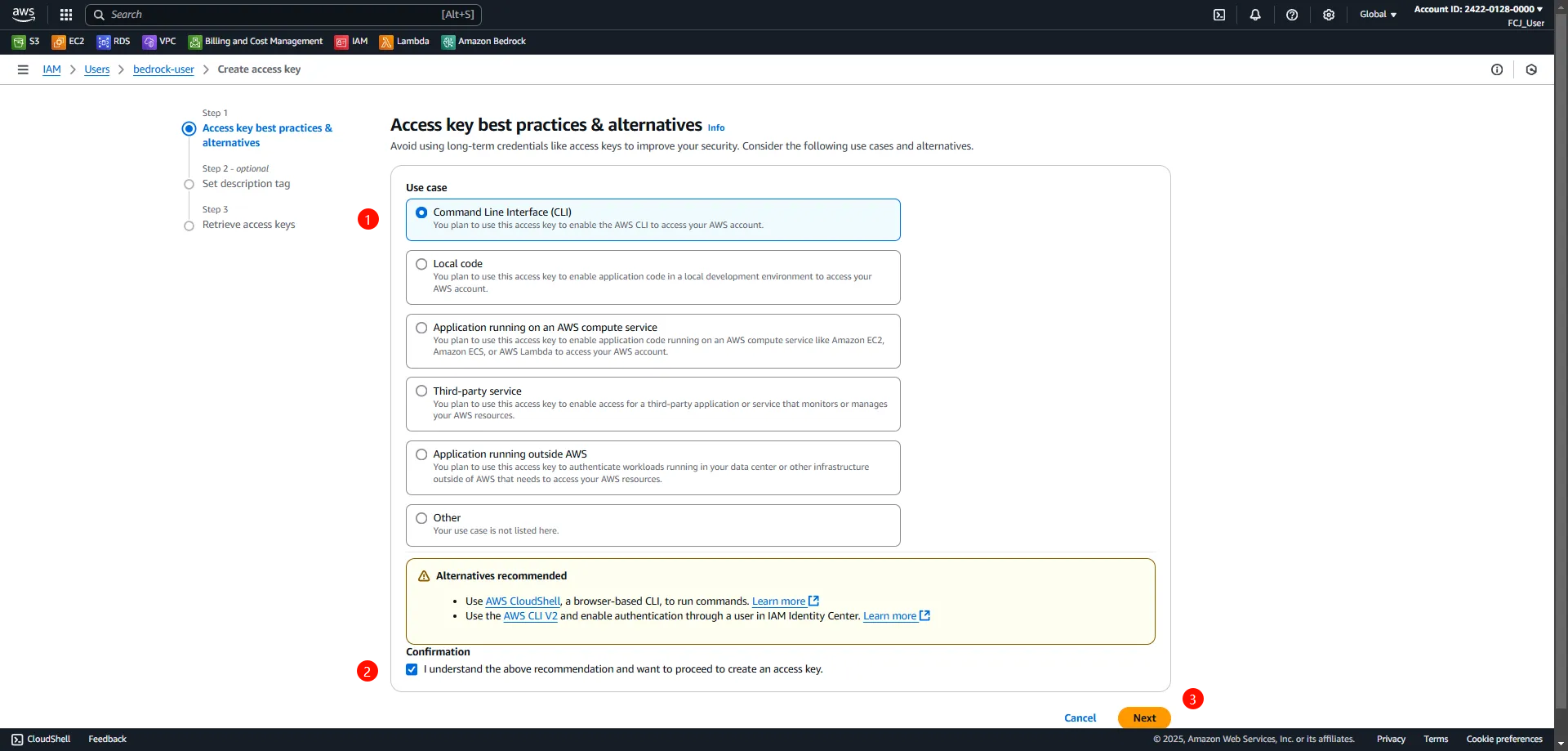Open EC2 service shortcut

(x=68, y=42)
